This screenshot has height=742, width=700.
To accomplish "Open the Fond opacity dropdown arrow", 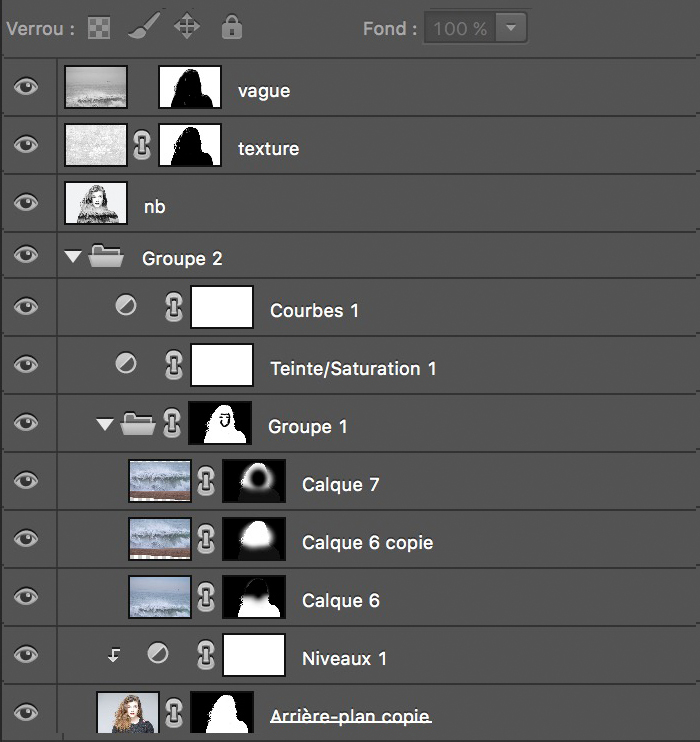I will point(511,28).
